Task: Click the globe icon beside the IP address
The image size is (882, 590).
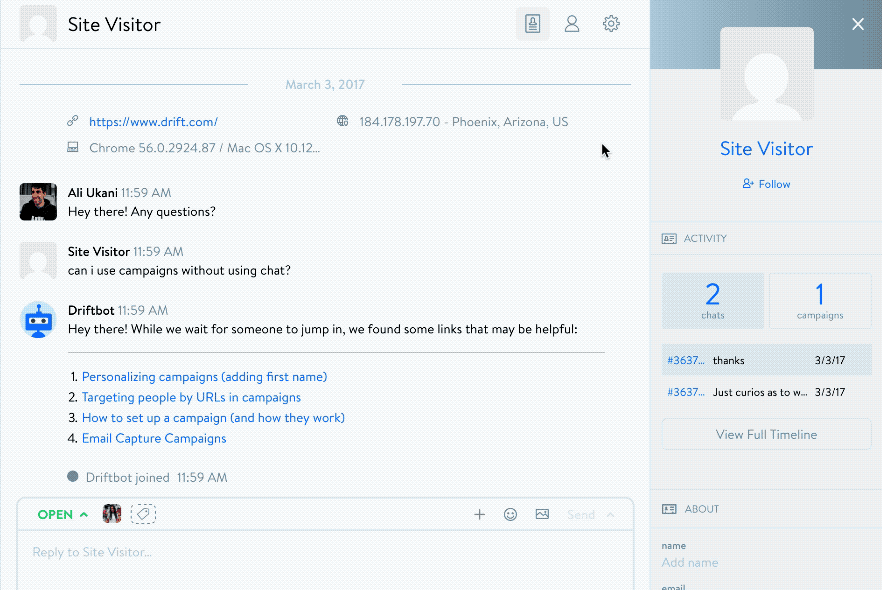Action: pyautogui.click(x=342, y=121)
